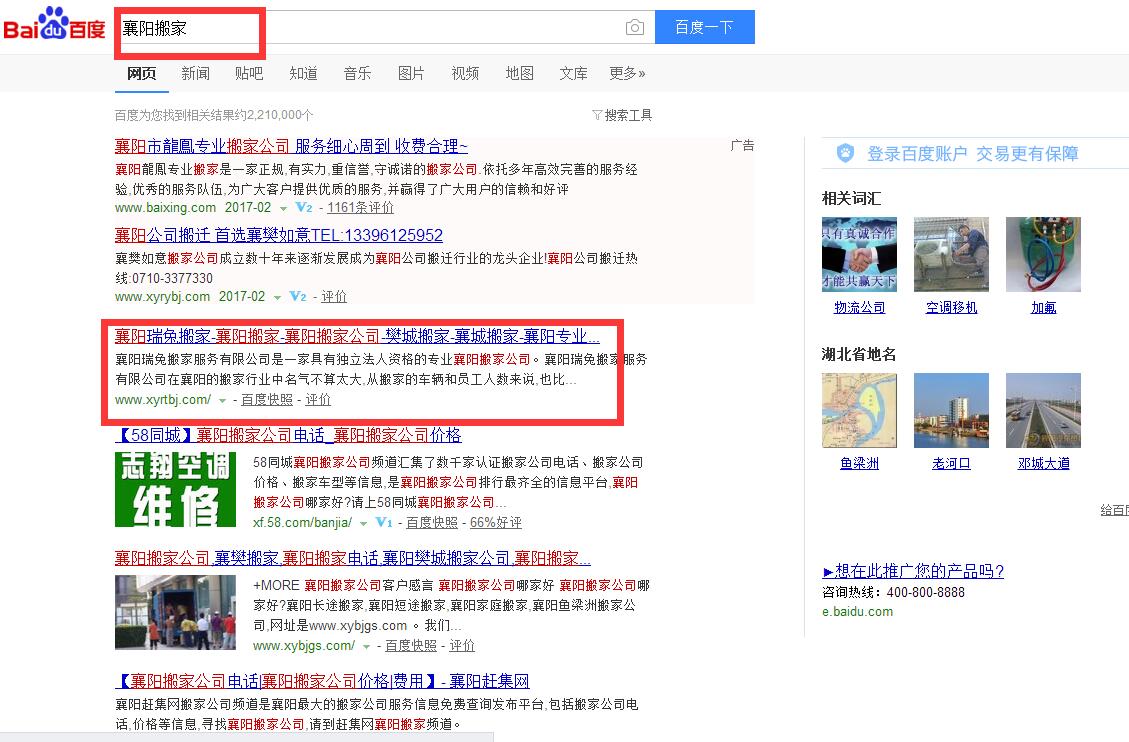Click the 物流公司 related term link
Image resolution: width=1129 pixels, height=742 pixels.
tap(859, 308)
